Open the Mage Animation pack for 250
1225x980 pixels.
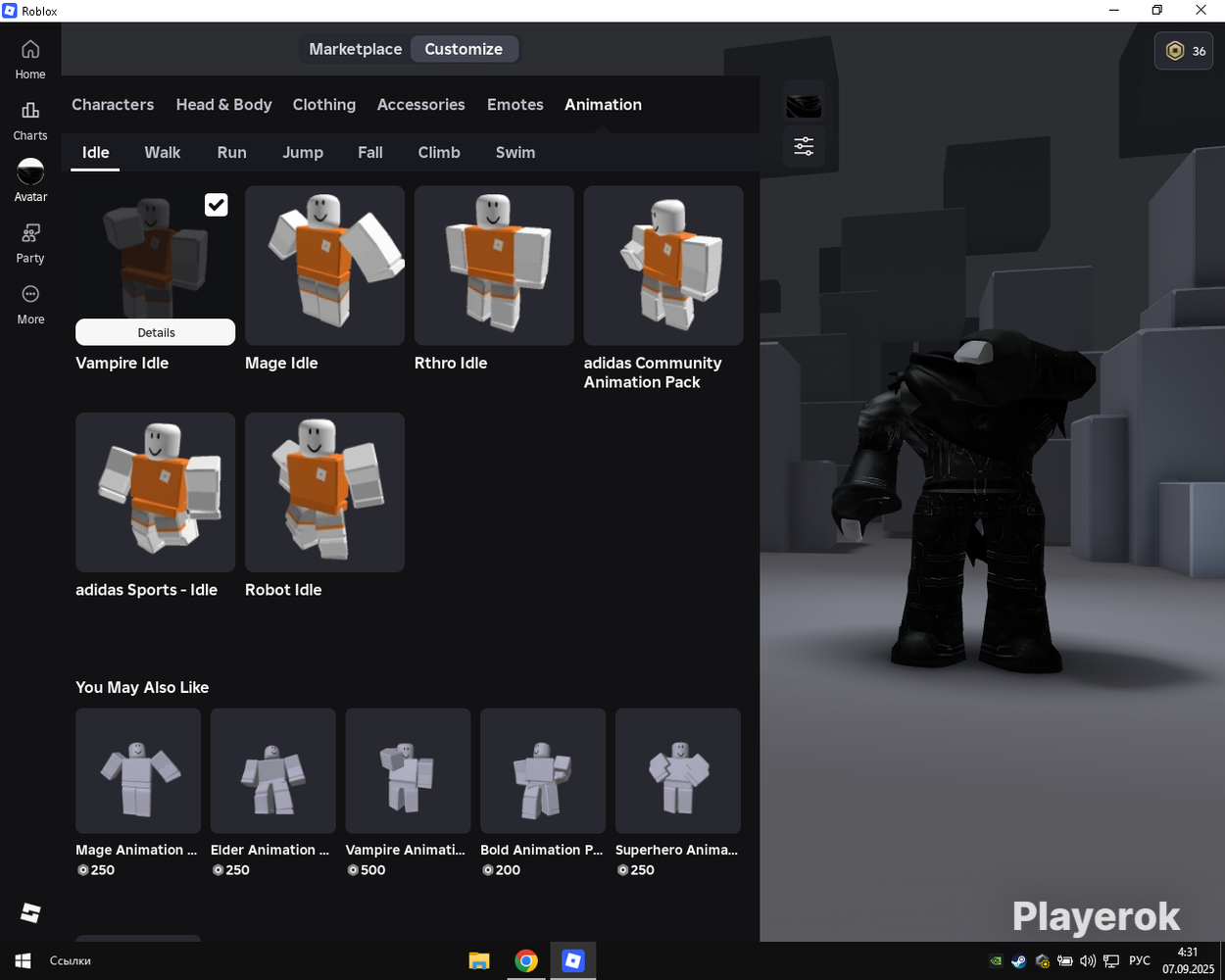tap(138, 771)
